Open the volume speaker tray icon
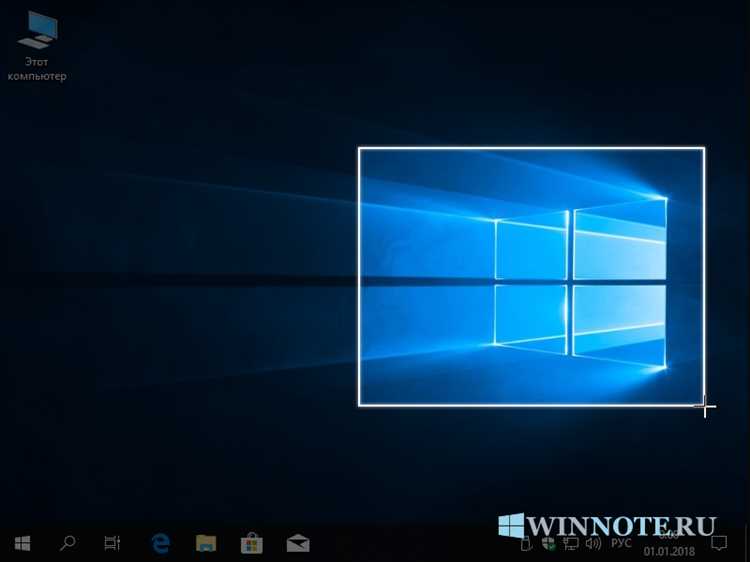The height and width of the screenshot is (562, 750). (x=593, y=543)
